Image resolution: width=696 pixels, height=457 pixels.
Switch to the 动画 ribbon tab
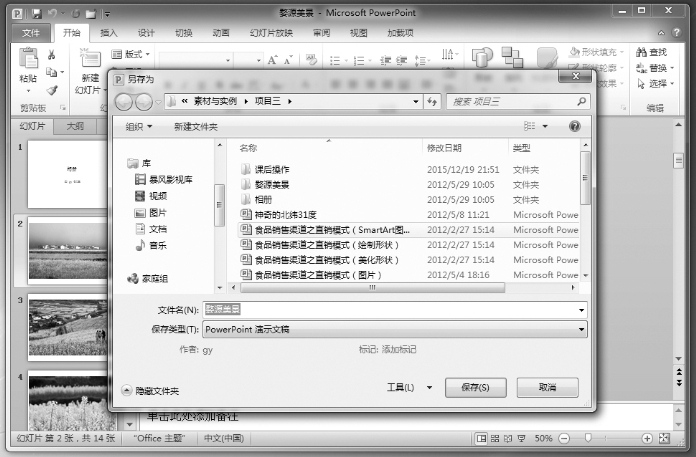pyautogui.click(x=221, y=33)
